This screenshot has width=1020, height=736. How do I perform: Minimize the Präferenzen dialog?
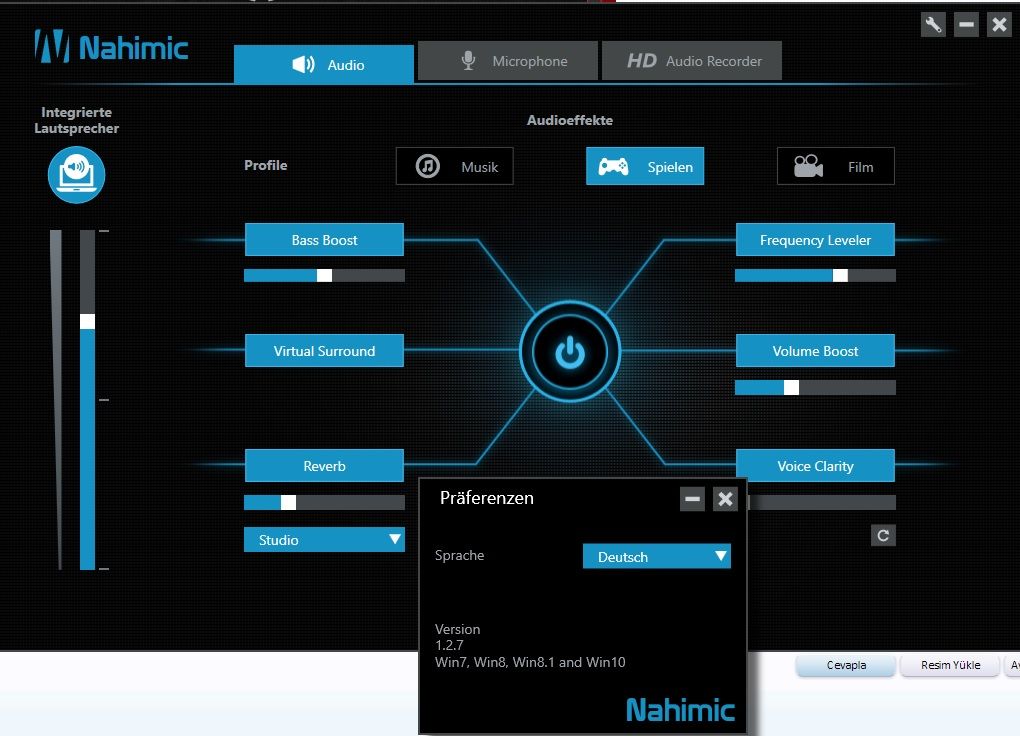pyautogui.click(x=692, y=499)
